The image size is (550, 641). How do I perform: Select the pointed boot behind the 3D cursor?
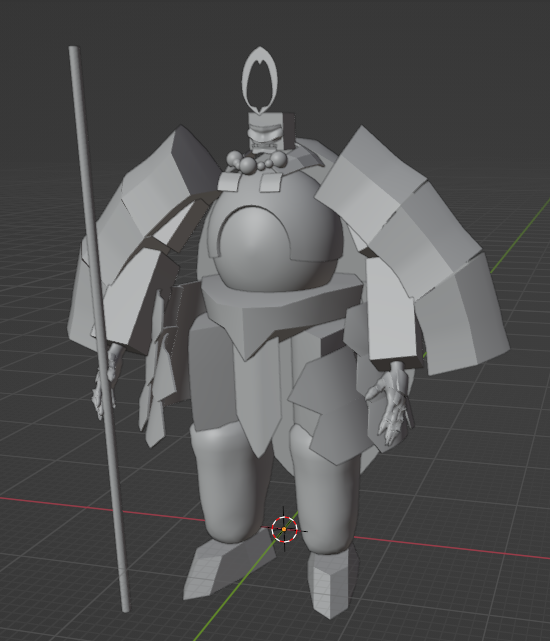pos(228,565)
